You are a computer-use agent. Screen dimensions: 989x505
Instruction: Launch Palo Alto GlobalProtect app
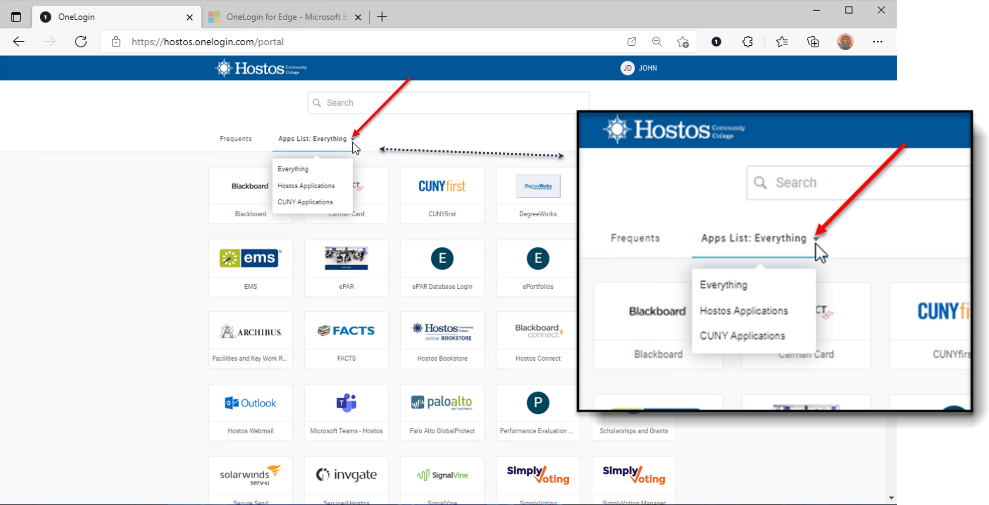point(442,411)
